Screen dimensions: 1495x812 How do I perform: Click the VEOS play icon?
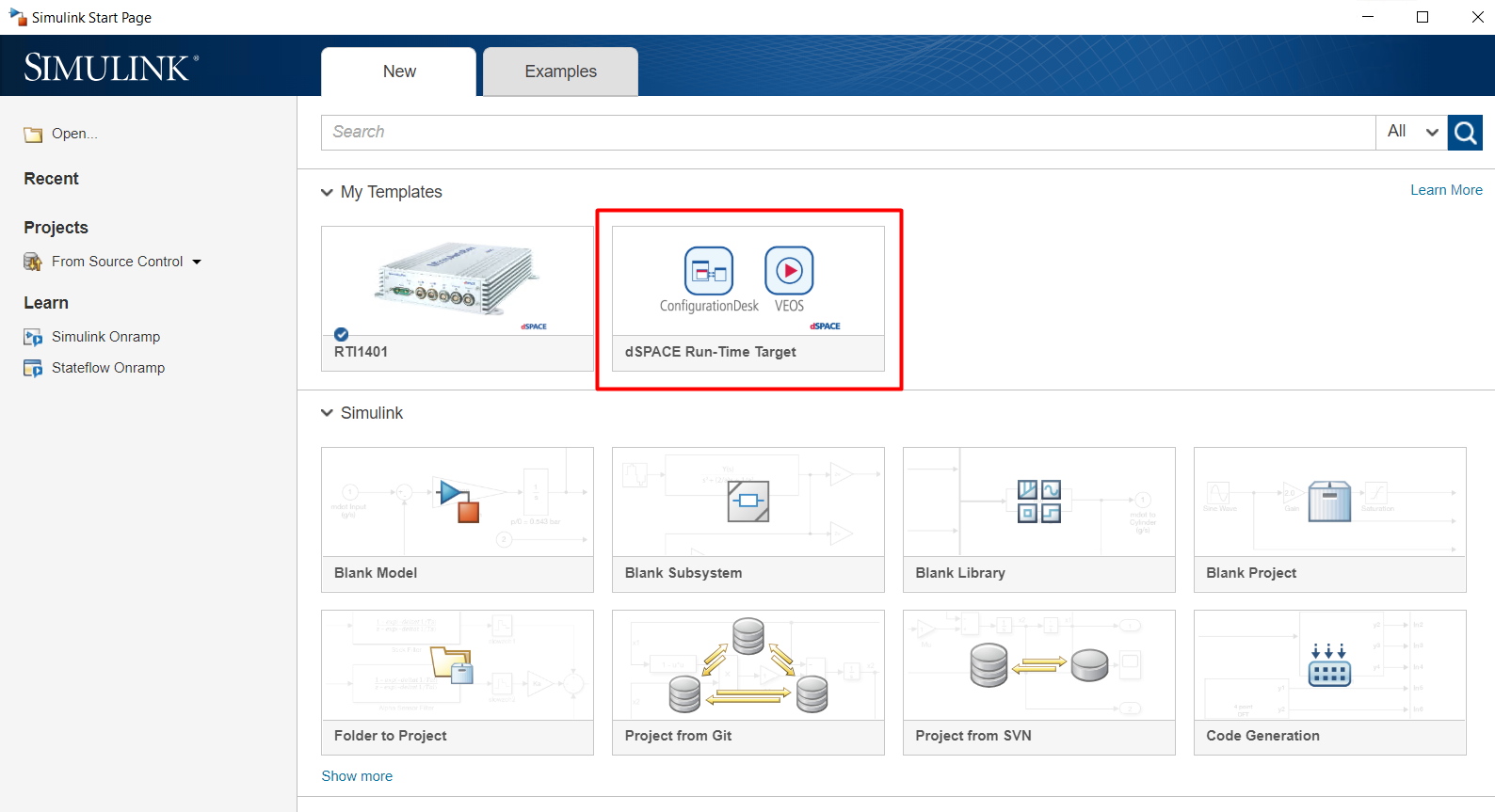click(789, 271)
